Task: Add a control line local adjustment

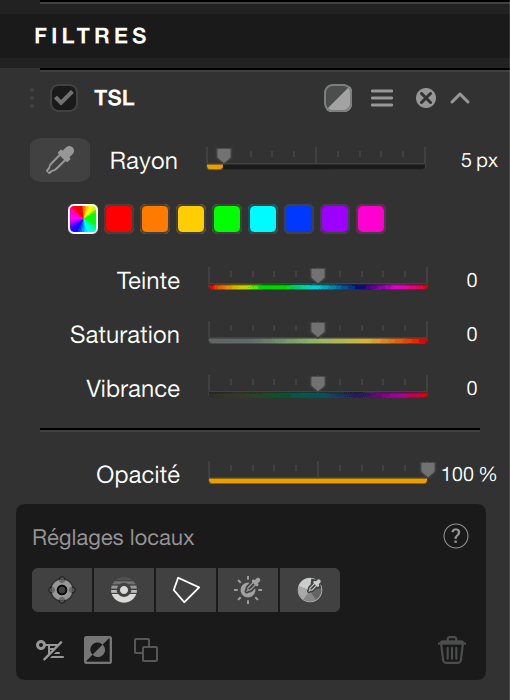Action: 124,590
